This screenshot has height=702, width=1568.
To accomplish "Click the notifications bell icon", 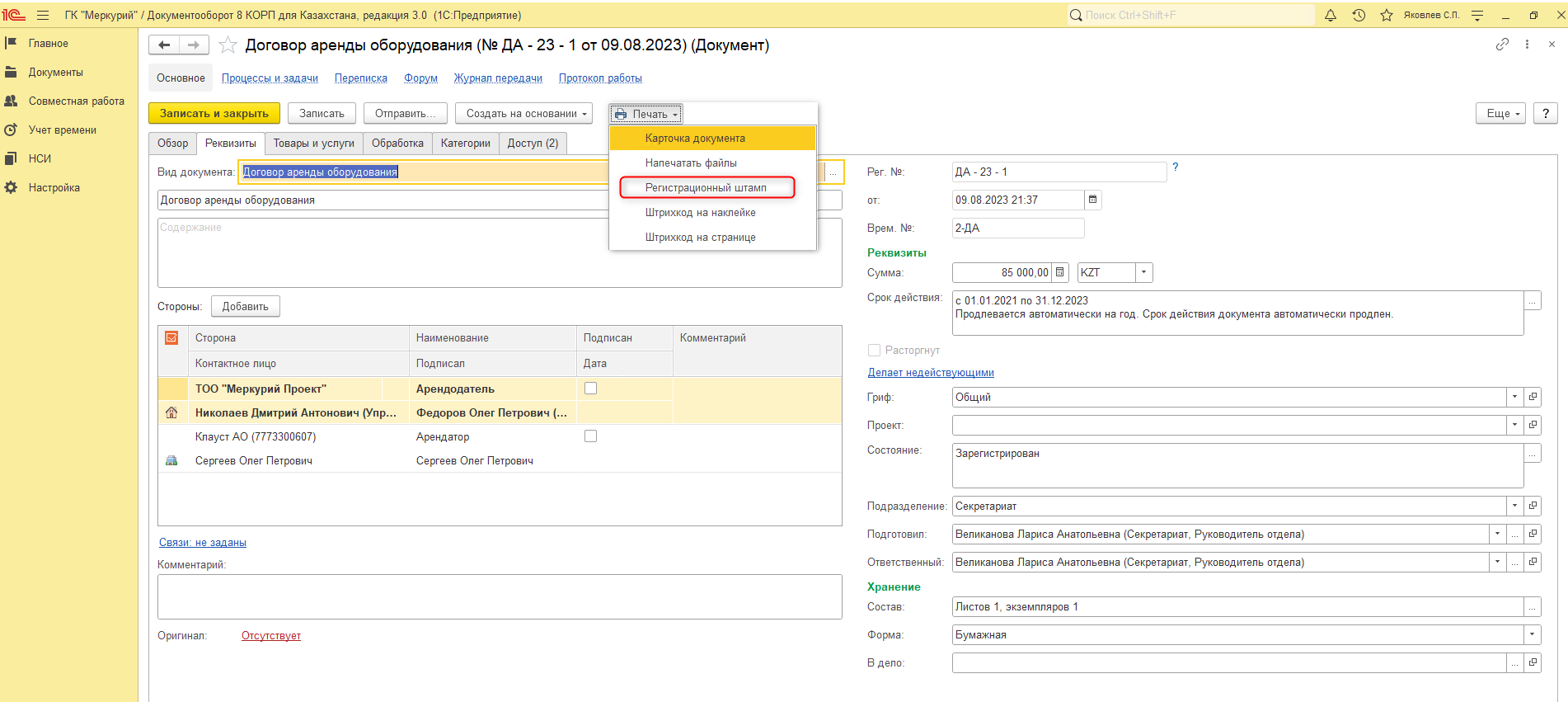I will [x=1330, y=15].
